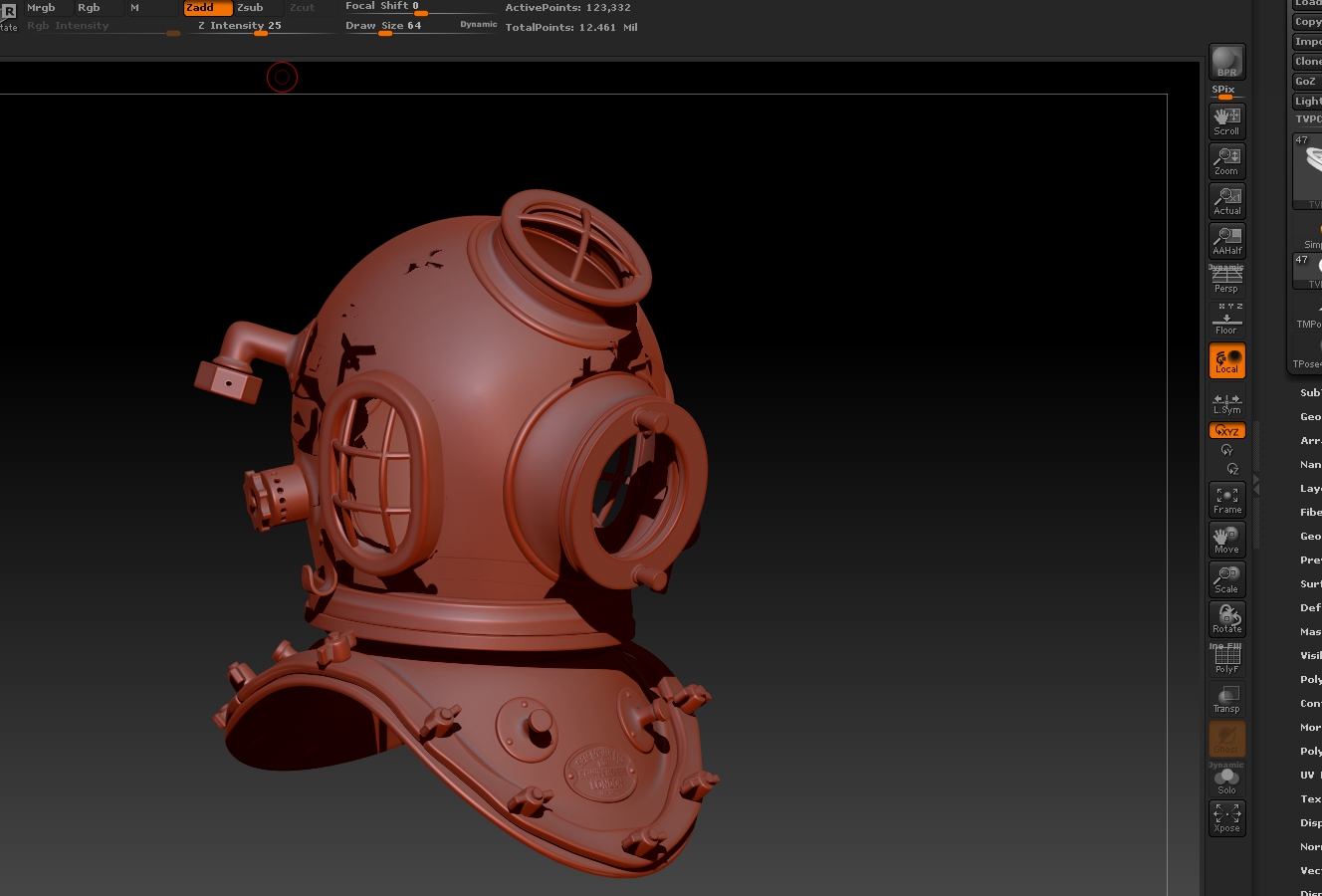Expand the Texture Map section
Image resolution: width=1322 pixels, height=896 pixels.
1310,799
